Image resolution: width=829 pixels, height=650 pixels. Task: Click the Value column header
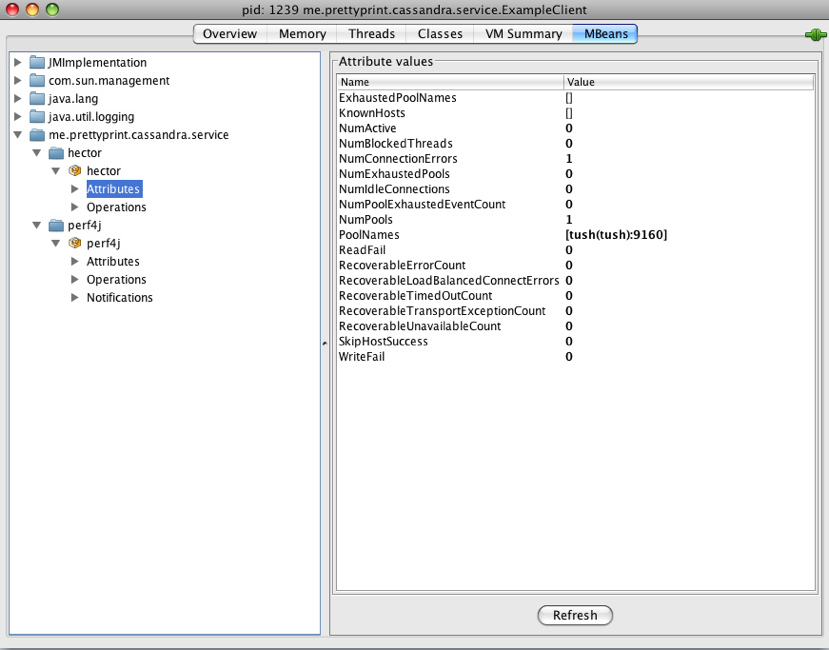pos(689,82)
